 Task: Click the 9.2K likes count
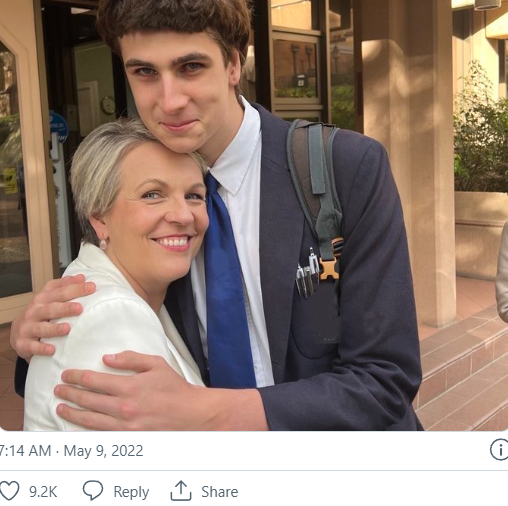(43, 492)
